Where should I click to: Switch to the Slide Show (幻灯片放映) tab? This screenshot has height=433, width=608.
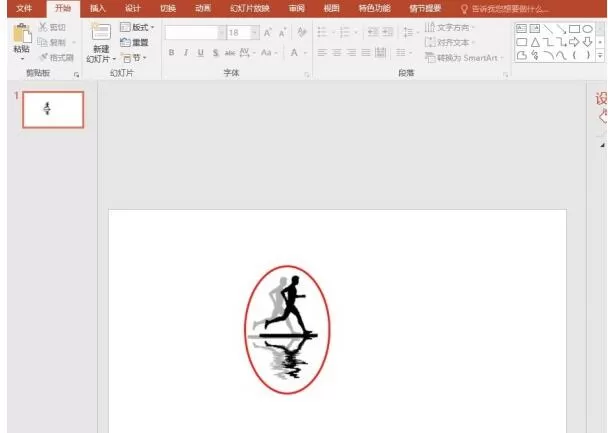pos(250,8)
